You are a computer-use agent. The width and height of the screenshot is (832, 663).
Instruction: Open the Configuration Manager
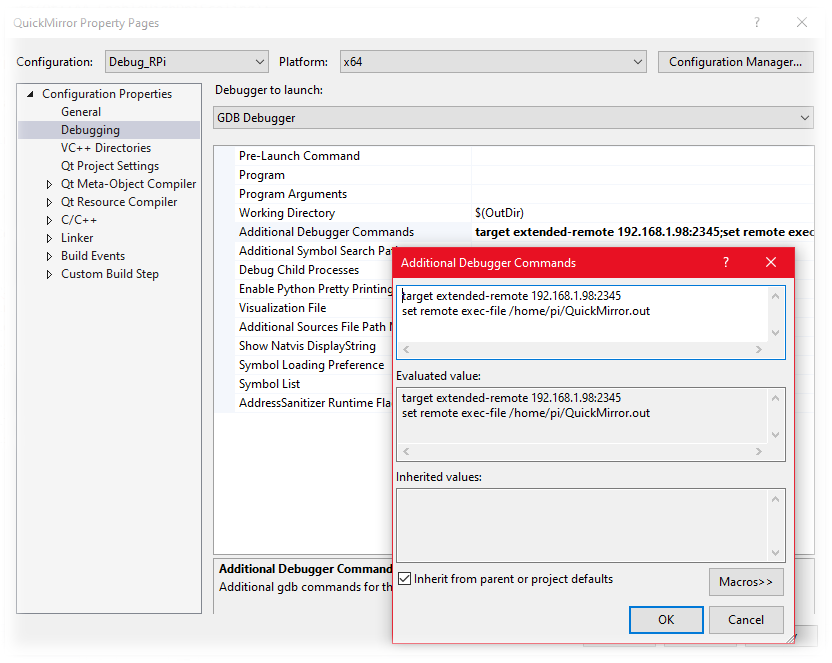pos(735,62)
